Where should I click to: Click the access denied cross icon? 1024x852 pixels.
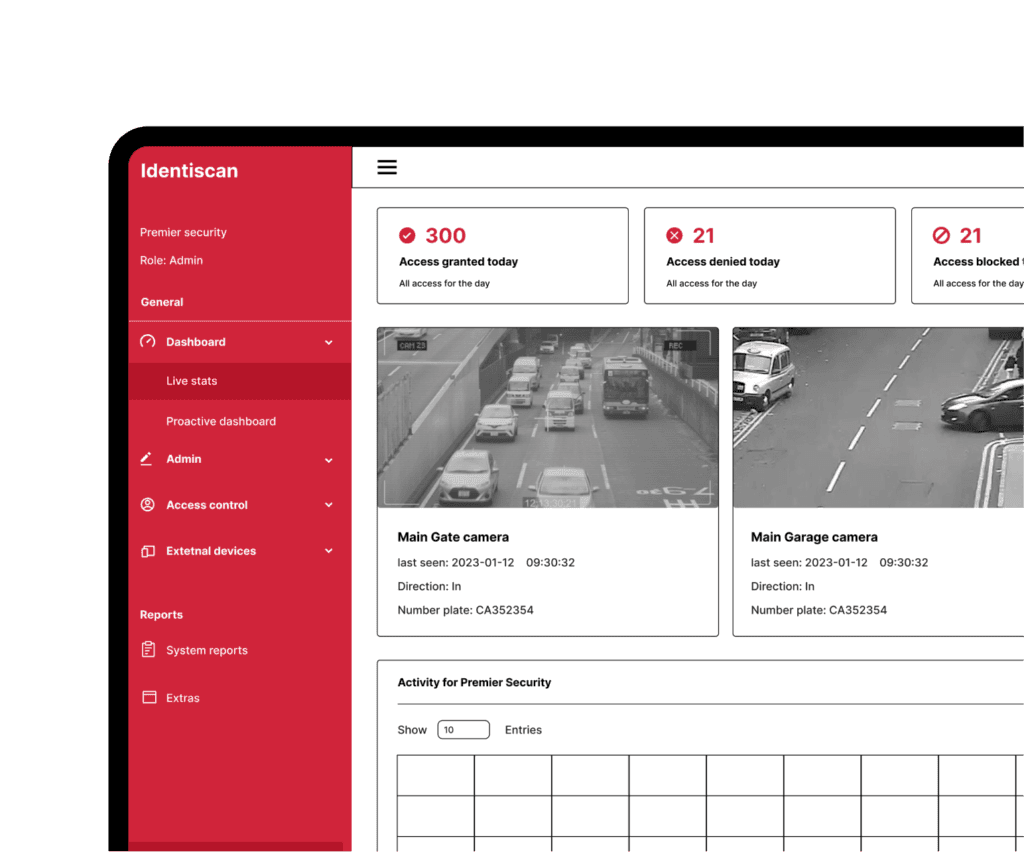674,235
